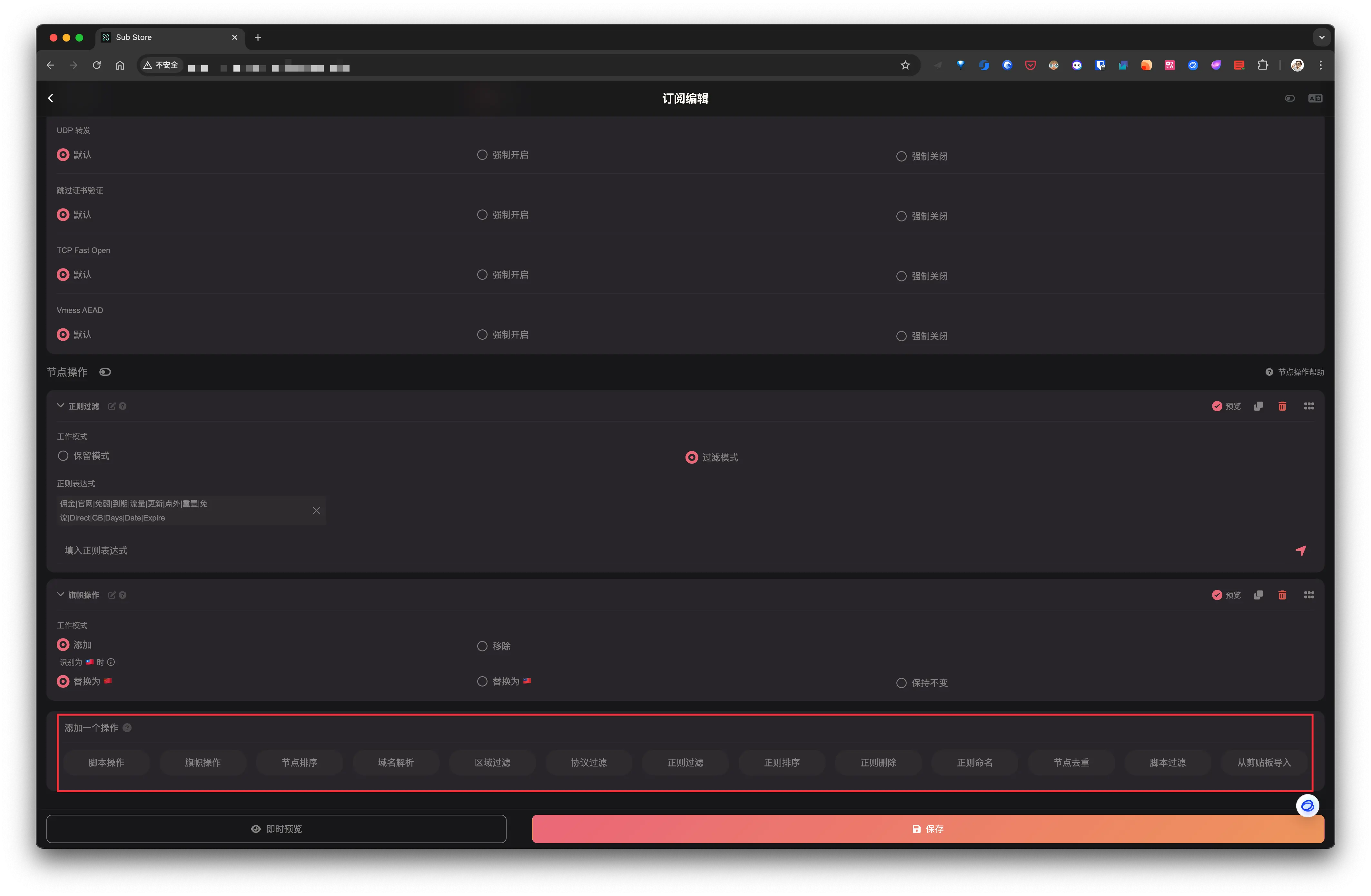Add a 域名解析 operation
The width and height of the screenshot is (1371, 896).
pos(396,763)
